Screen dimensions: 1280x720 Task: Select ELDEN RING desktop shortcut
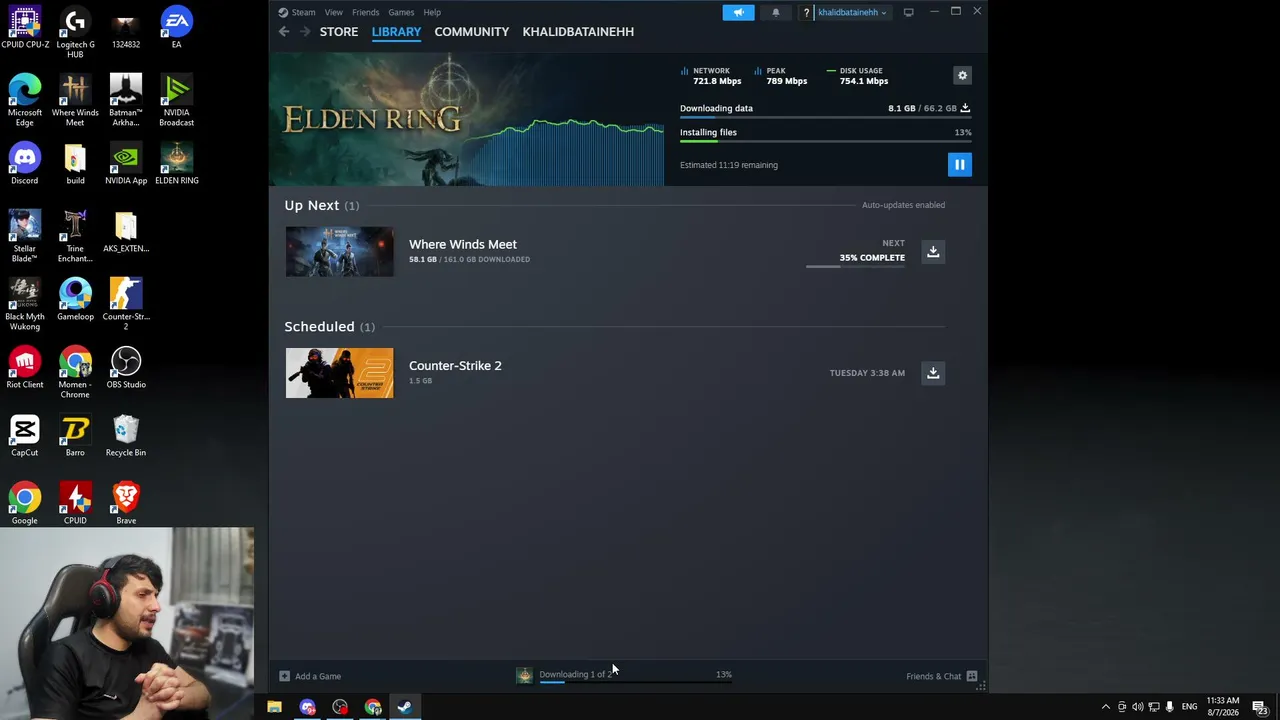tap(176, 165)
